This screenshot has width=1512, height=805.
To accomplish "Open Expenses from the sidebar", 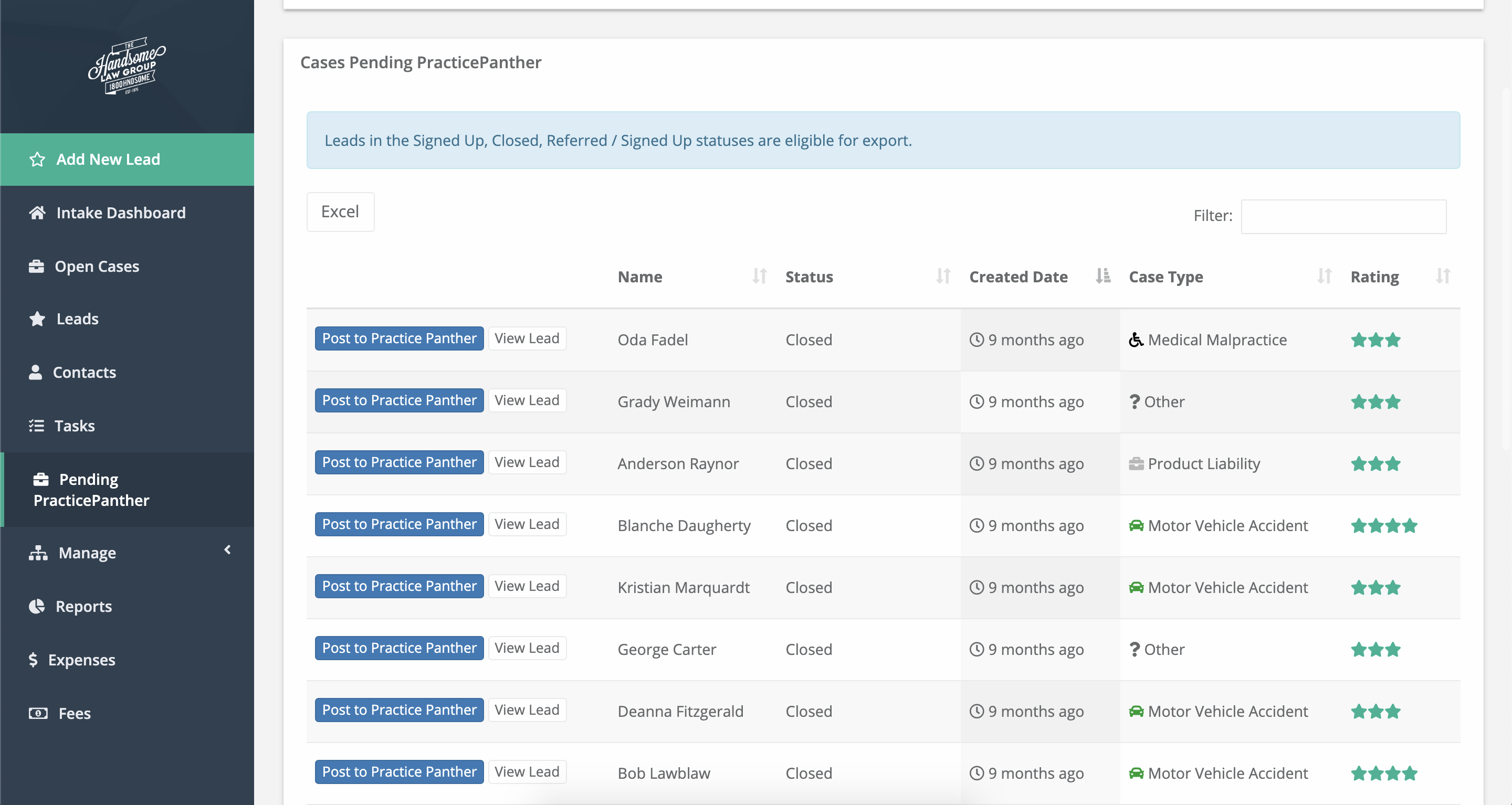I will click(x=127, y=660).
